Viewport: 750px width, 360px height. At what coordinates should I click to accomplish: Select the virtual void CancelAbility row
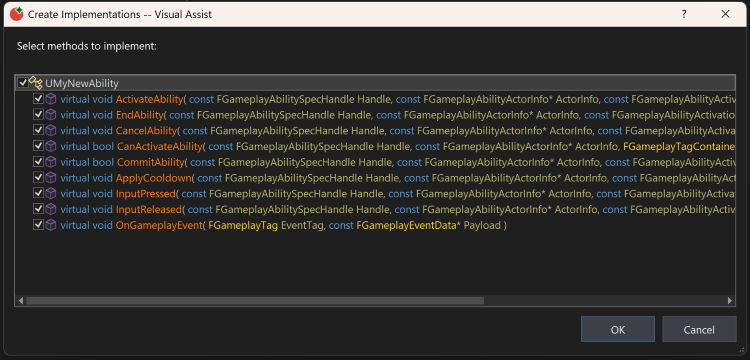click(375, 131)
